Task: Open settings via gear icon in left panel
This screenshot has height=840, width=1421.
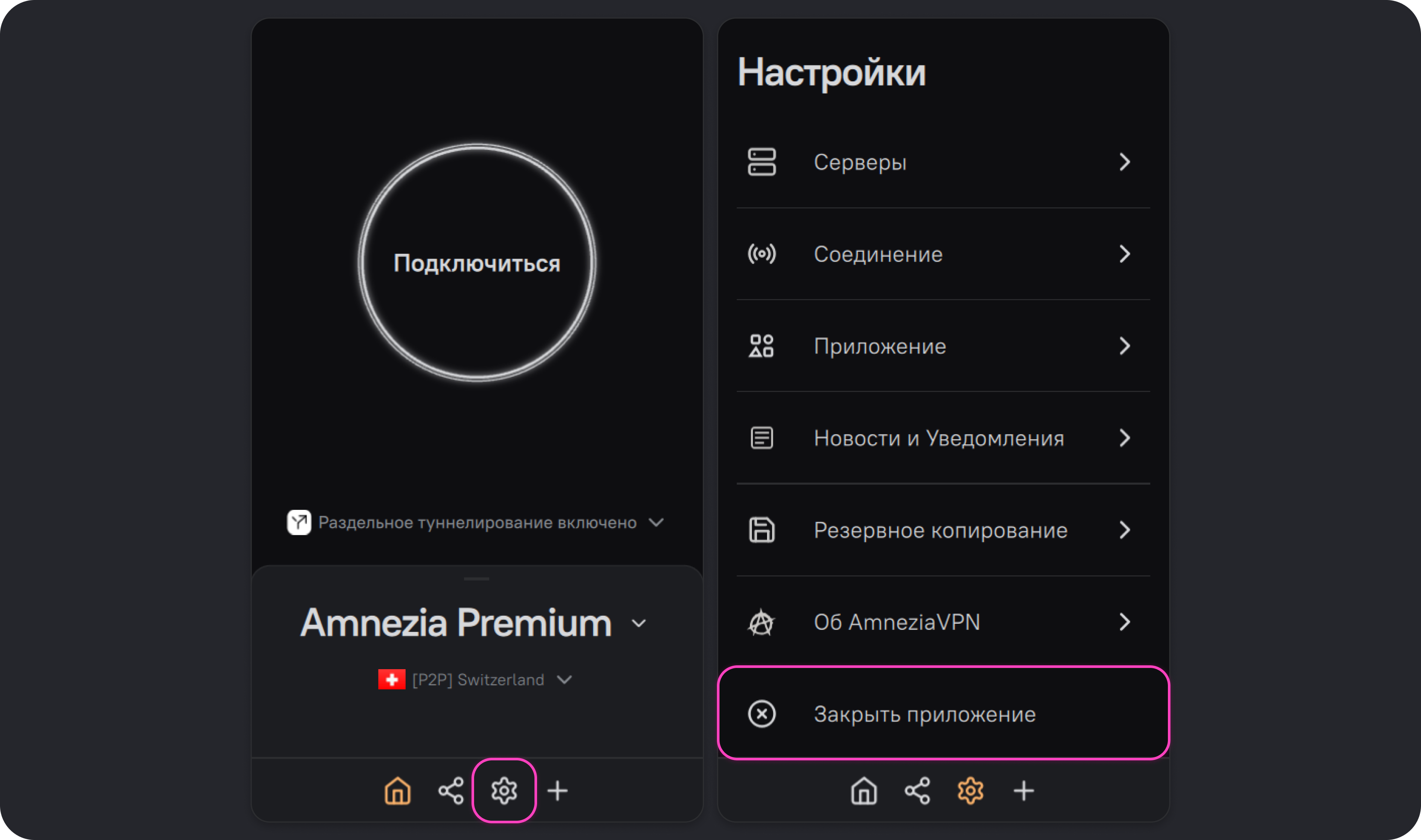Action: pos(504,790)
